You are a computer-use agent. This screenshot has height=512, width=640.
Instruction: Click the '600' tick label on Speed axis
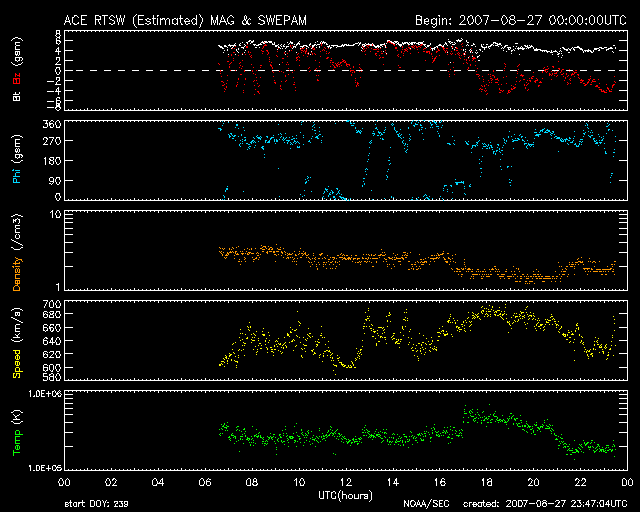click(x=52, y=367)
